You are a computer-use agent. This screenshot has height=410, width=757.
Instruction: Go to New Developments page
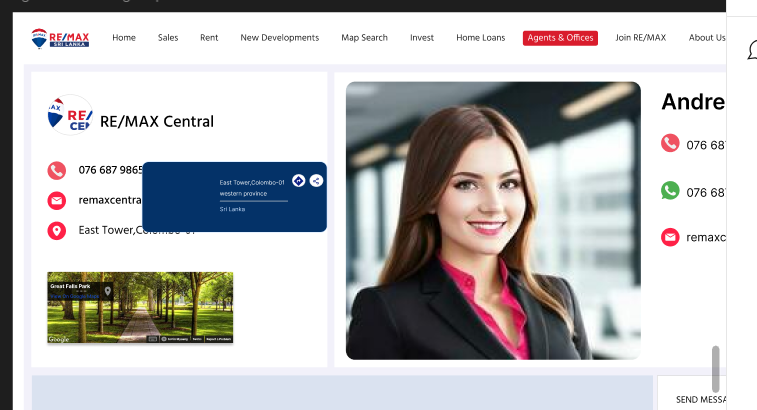pyautogui.click(x=280, y=38)
